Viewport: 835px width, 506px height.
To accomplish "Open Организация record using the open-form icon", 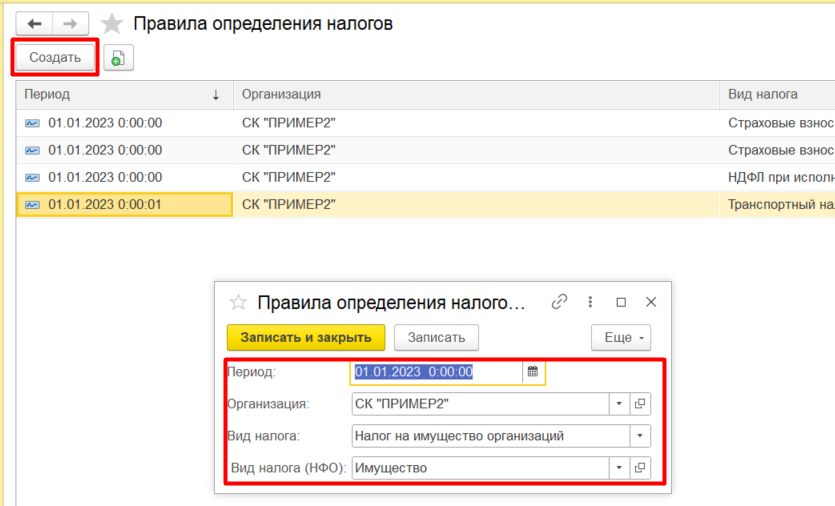I will 640,404.
